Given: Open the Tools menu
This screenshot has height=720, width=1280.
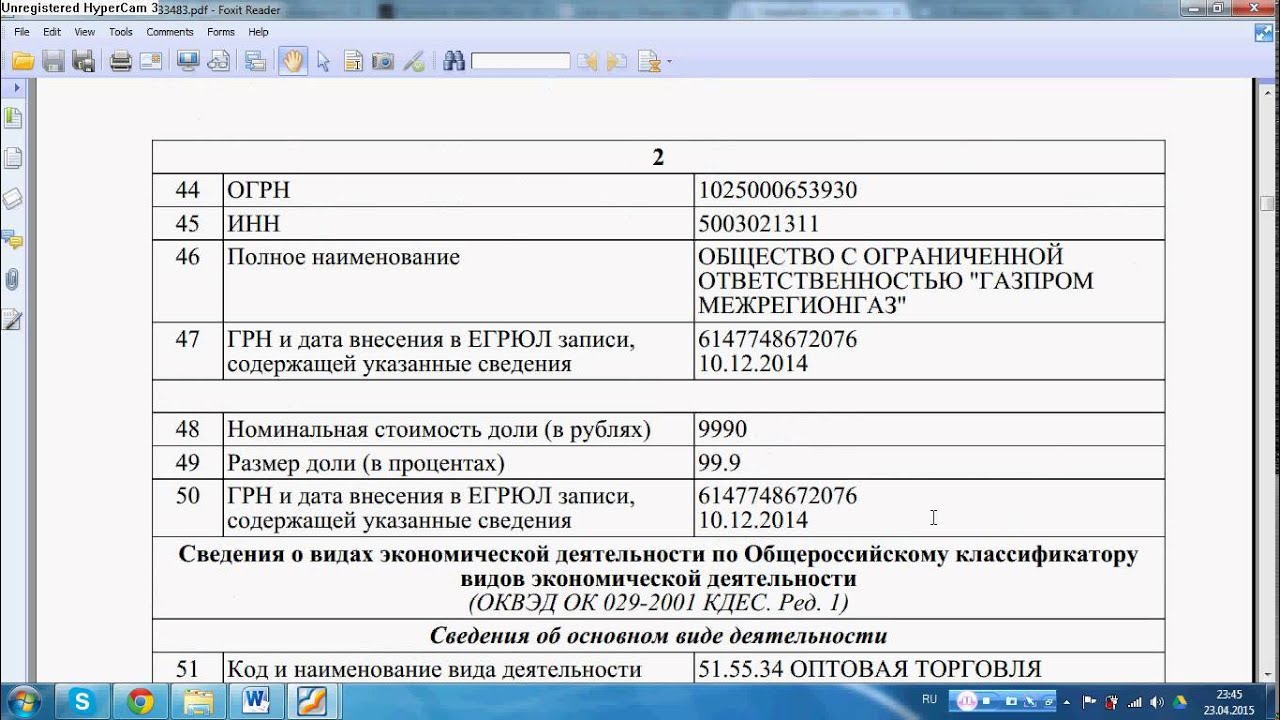Looking at the screenshot, I should tap(121, 32).
